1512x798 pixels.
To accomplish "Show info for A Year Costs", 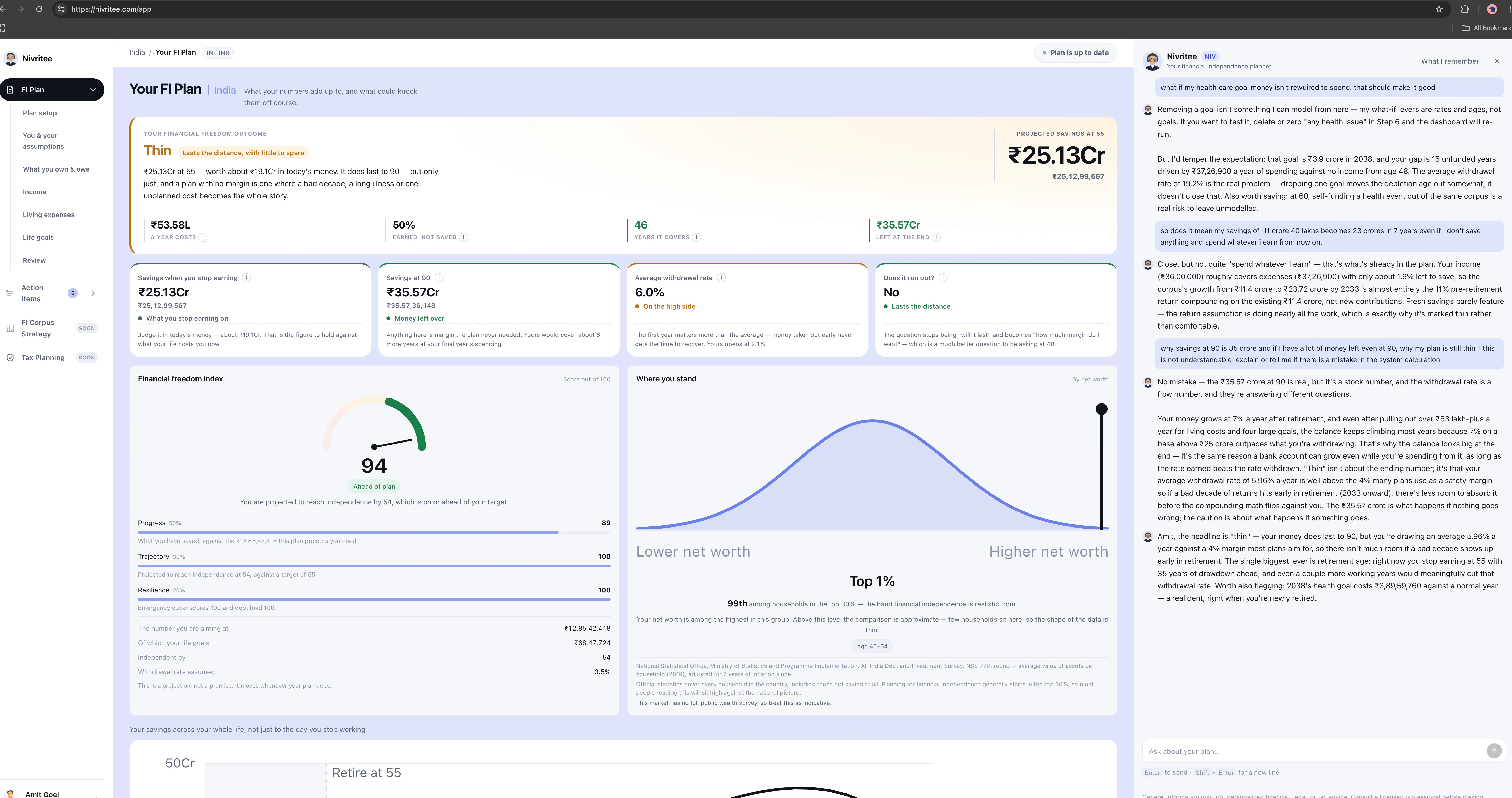I will coord(203,238).
